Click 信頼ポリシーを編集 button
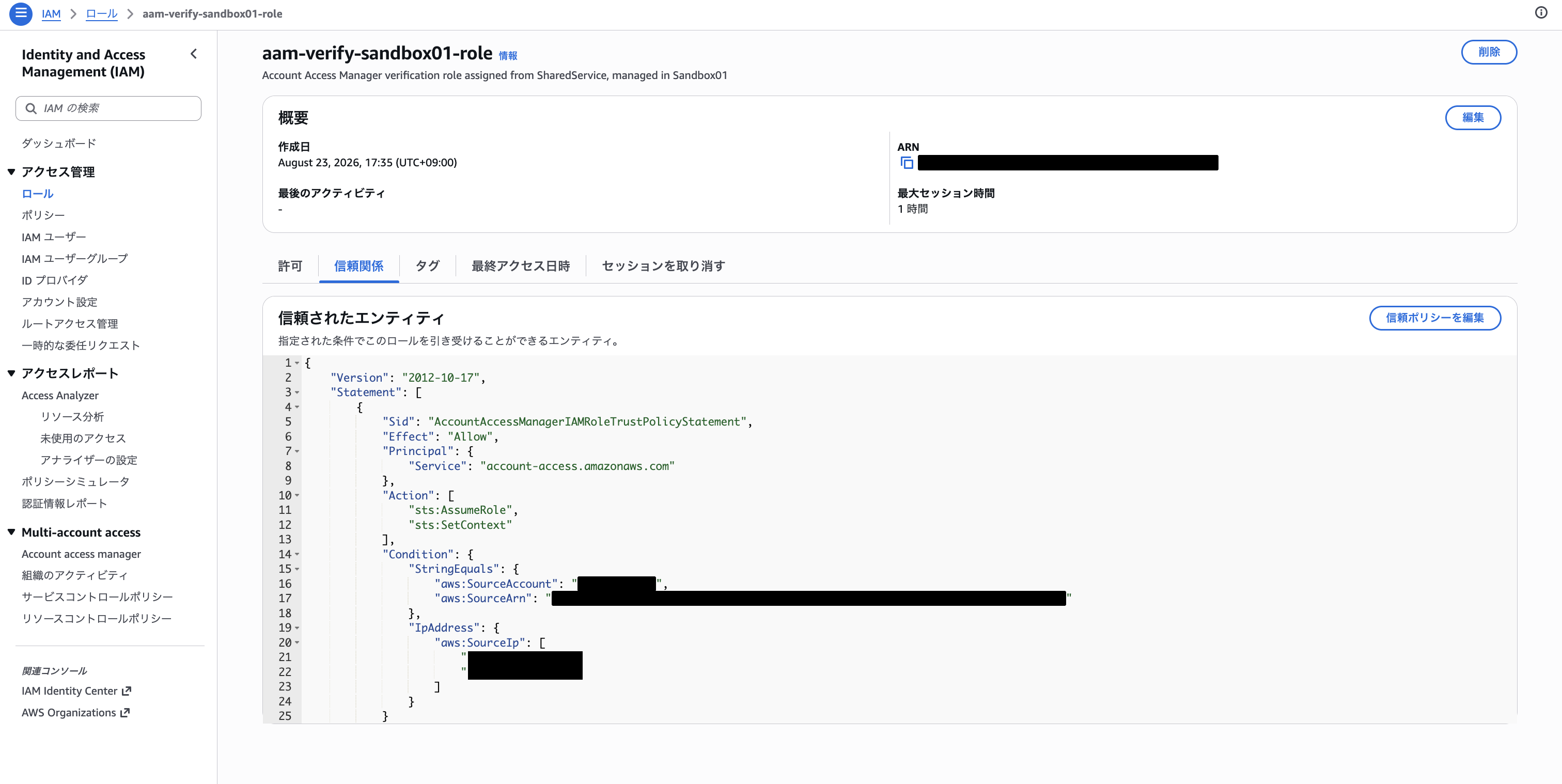This screenshot has height=784, width=1562. tap(1434, 318)
